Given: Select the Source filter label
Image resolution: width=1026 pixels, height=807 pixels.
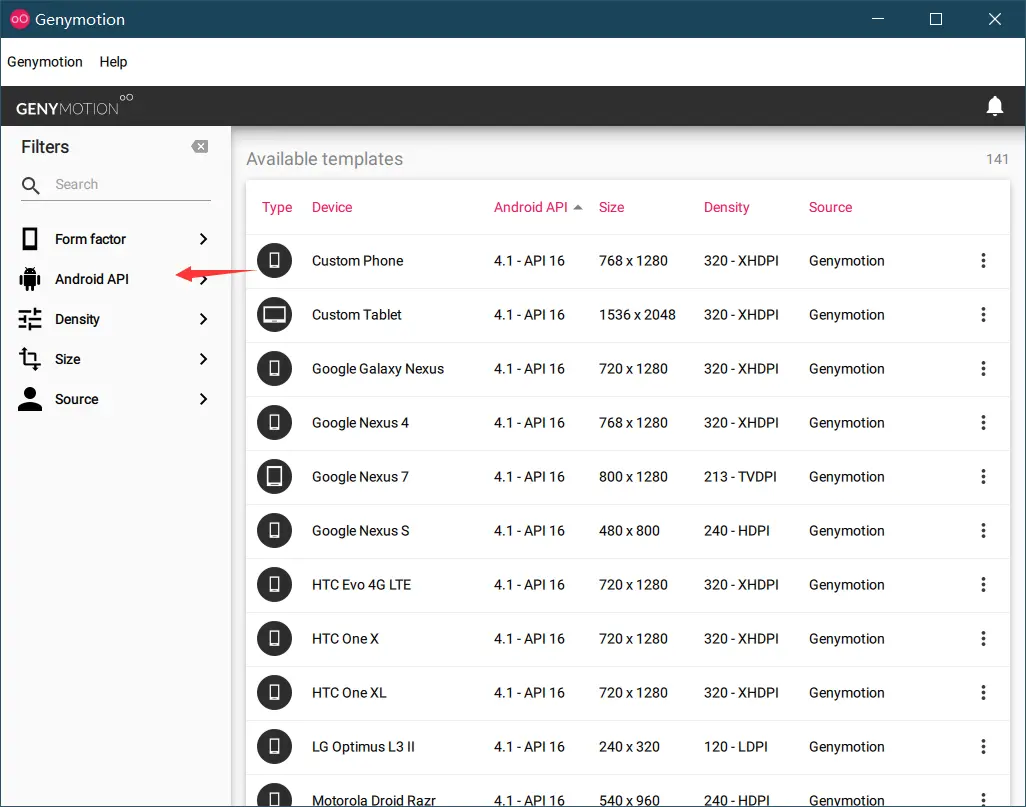Looking at the screenshot, I should 77,399.
